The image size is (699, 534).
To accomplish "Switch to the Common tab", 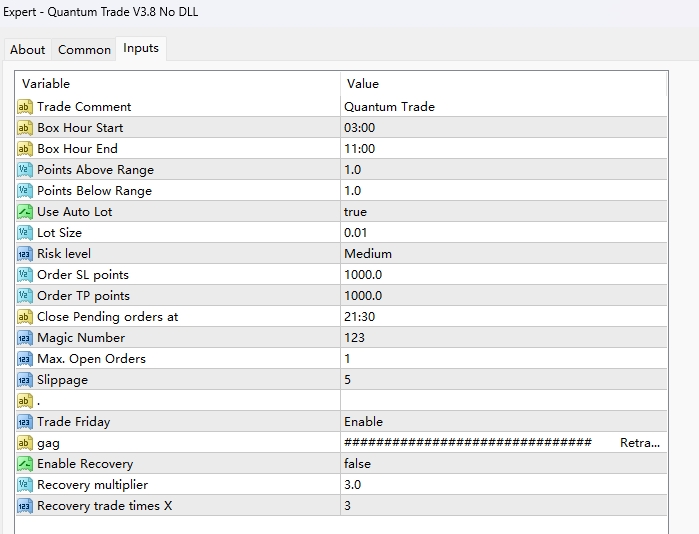I will click(x=85, y=49).
